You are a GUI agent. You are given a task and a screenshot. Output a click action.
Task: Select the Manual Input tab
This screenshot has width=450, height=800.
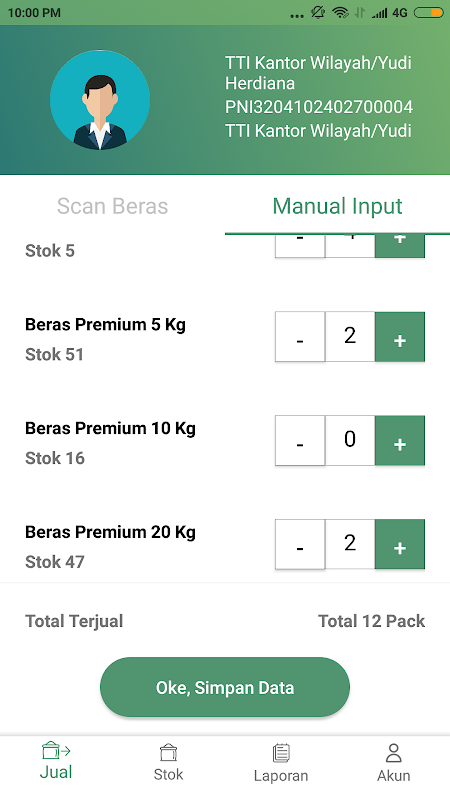click(337, 206)
